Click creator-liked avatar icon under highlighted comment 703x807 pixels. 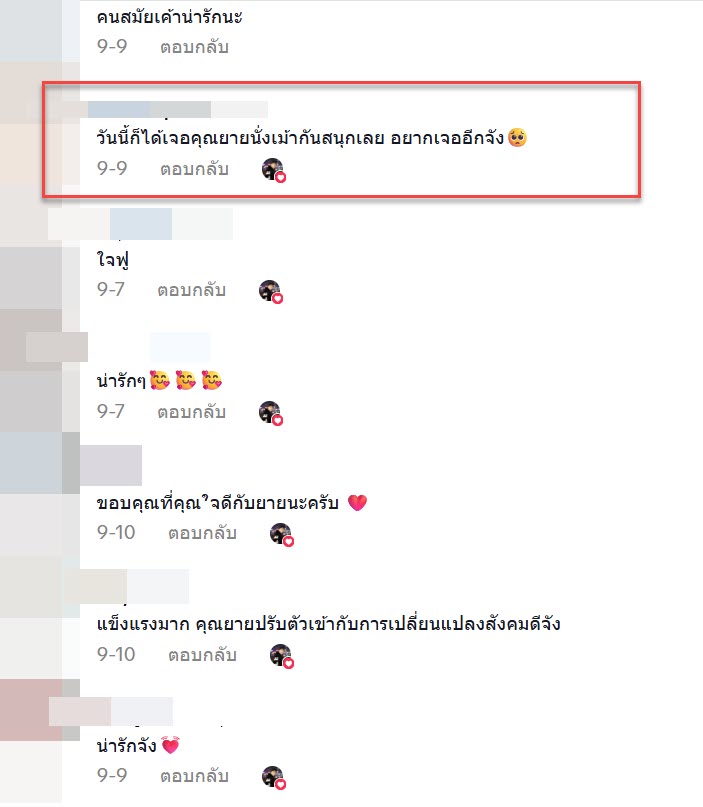pos(273,170)
